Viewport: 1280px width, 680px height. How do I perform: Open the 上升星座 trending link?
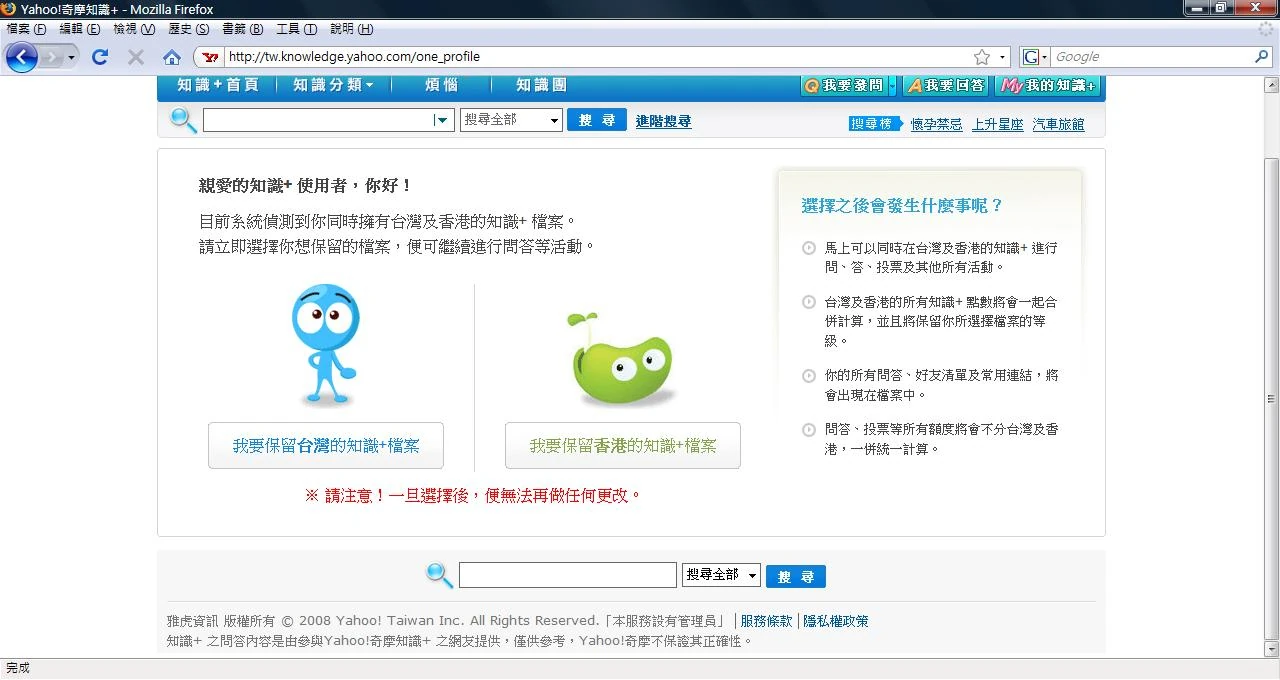click(x=997, y=125)
